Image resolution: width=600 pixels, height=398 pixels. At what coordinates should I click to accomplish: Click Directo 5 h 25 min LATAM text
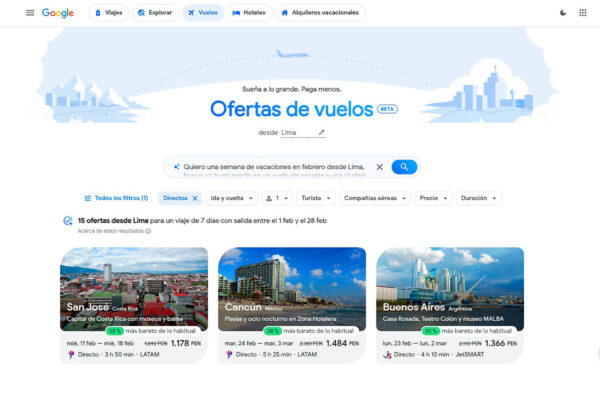tap(276, 355)
